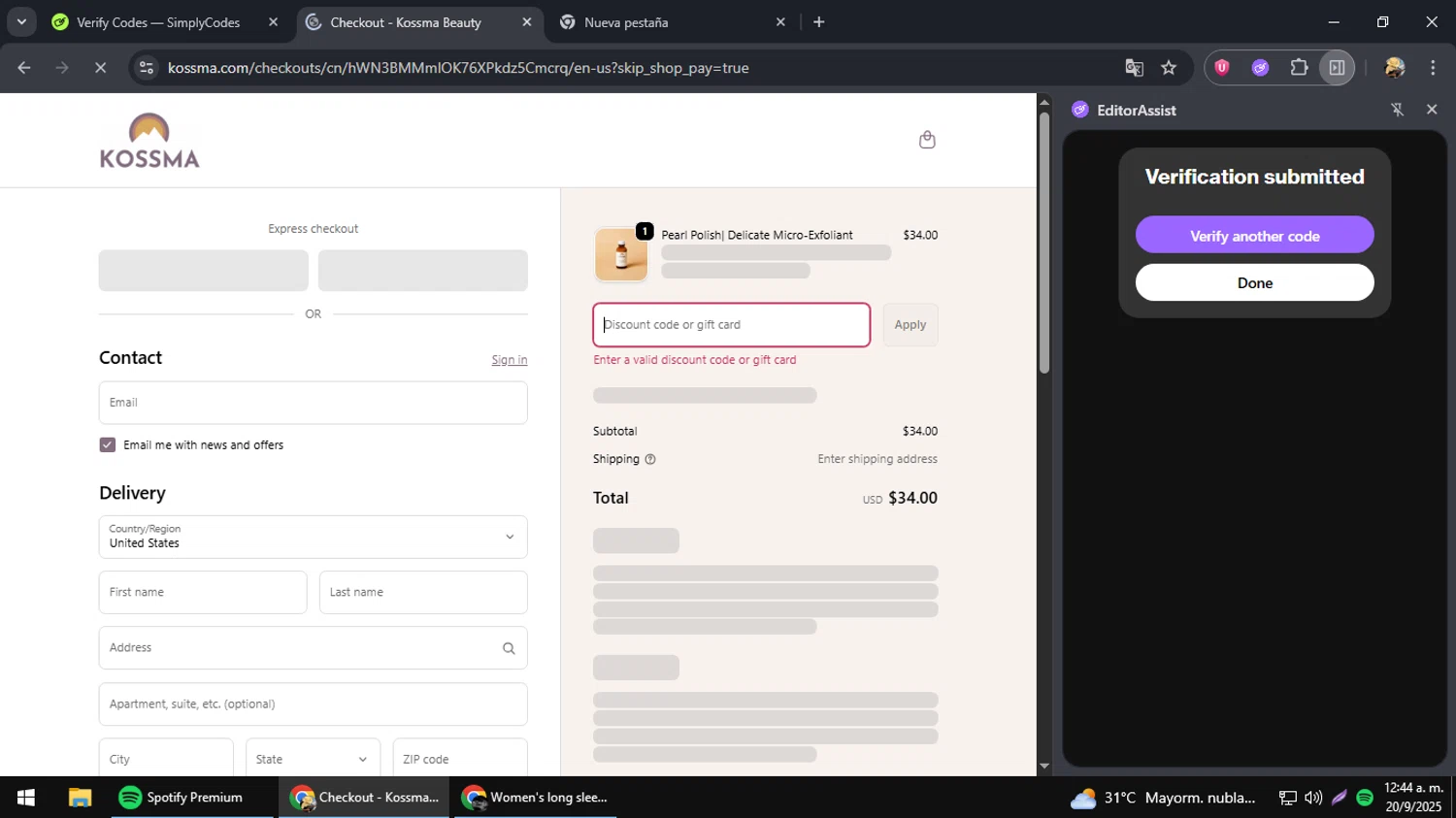Click the Sign in link
This screenshot has width=1456, height=818.
(x=509, y=360)
